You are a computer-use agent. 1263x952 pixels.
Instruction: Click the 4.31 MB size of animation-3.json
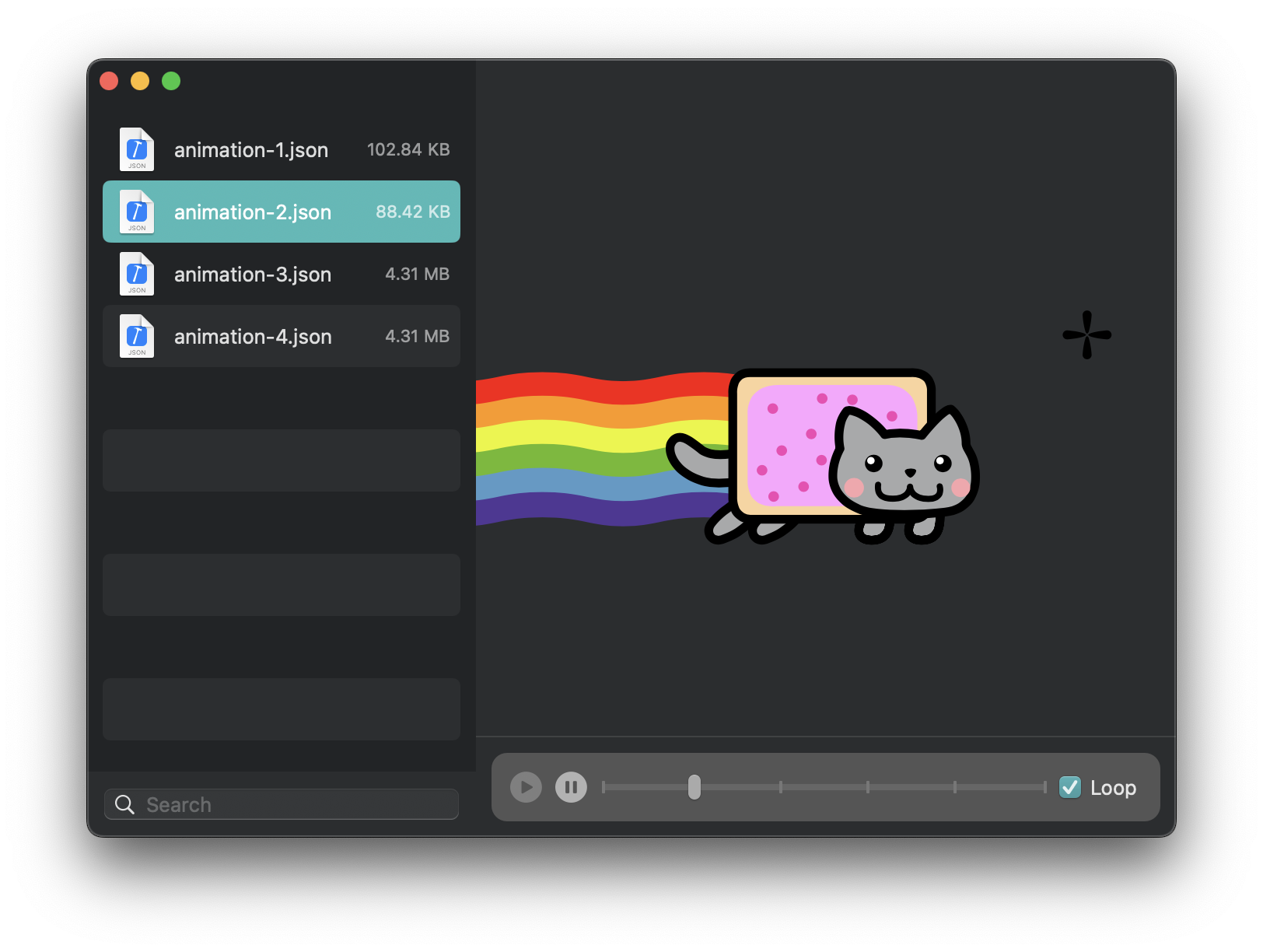tap(418, 274)
